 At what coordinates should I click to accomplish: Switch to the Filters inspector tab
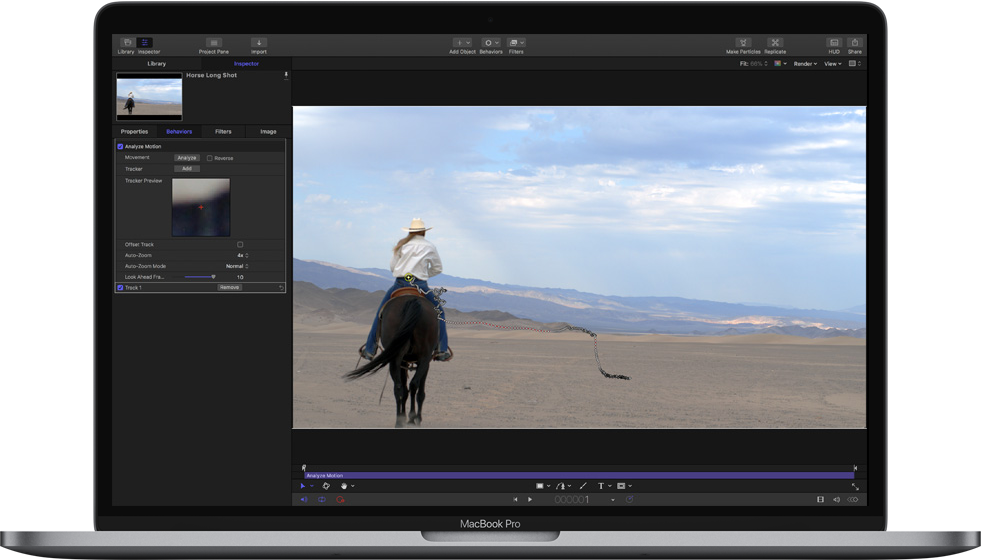click(x=223, y=132)
